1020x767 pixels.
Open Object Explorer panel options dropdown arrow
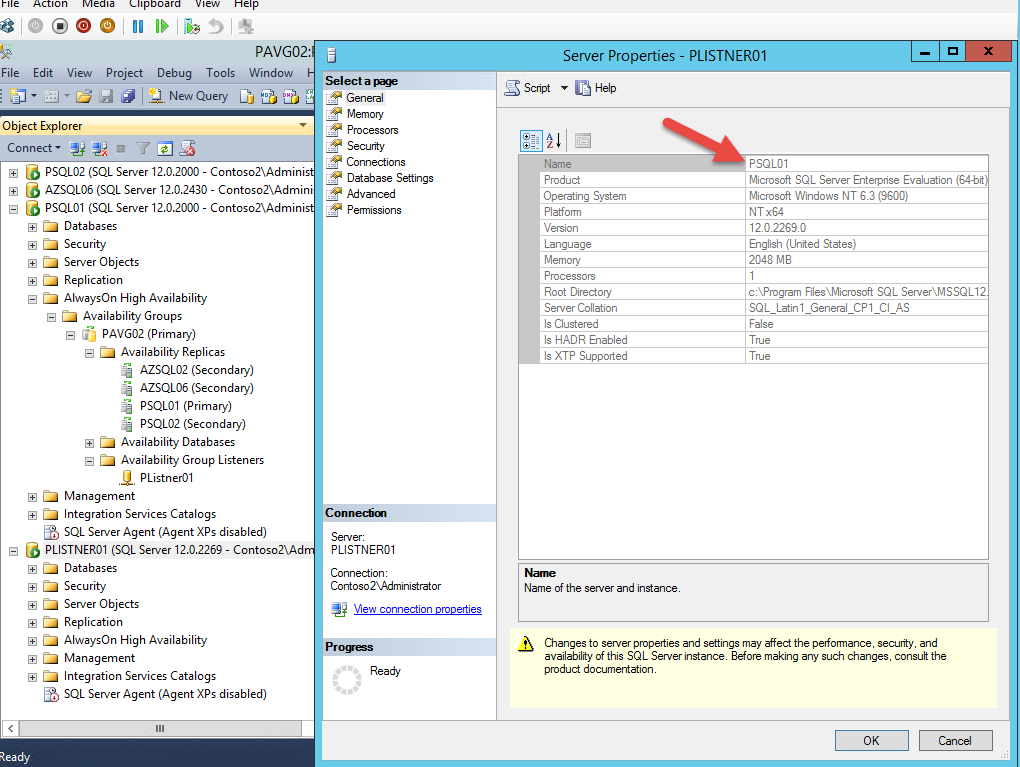point(302,125)
